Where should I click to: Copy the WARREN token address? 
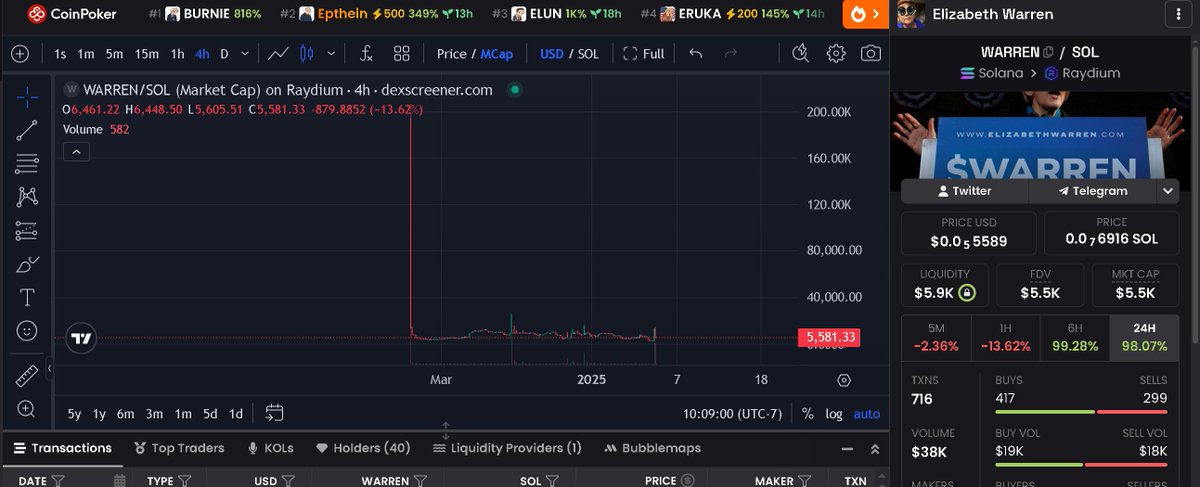1048,52
